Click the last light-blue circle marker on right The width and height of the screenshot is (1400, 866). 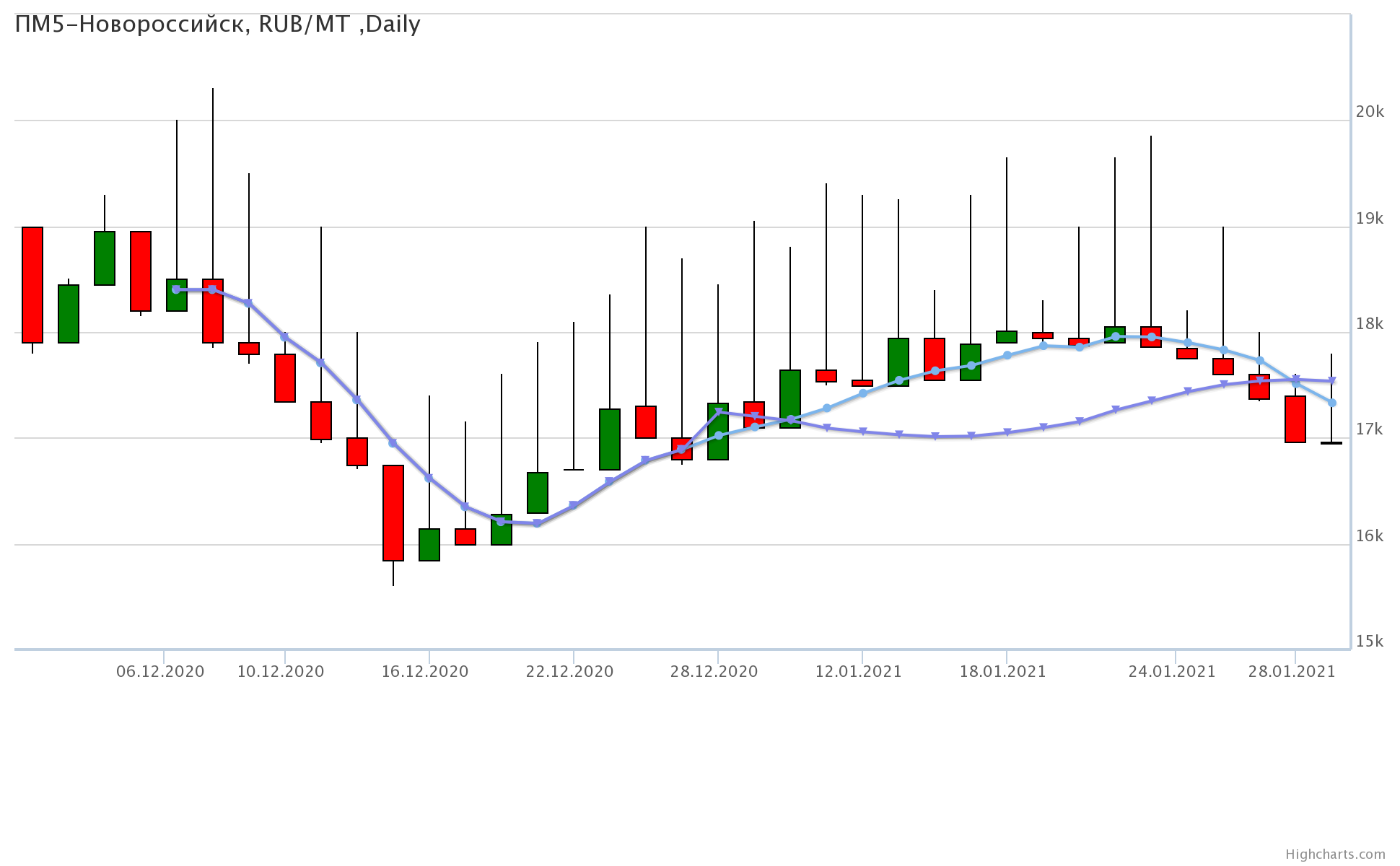coord(1332,403)
